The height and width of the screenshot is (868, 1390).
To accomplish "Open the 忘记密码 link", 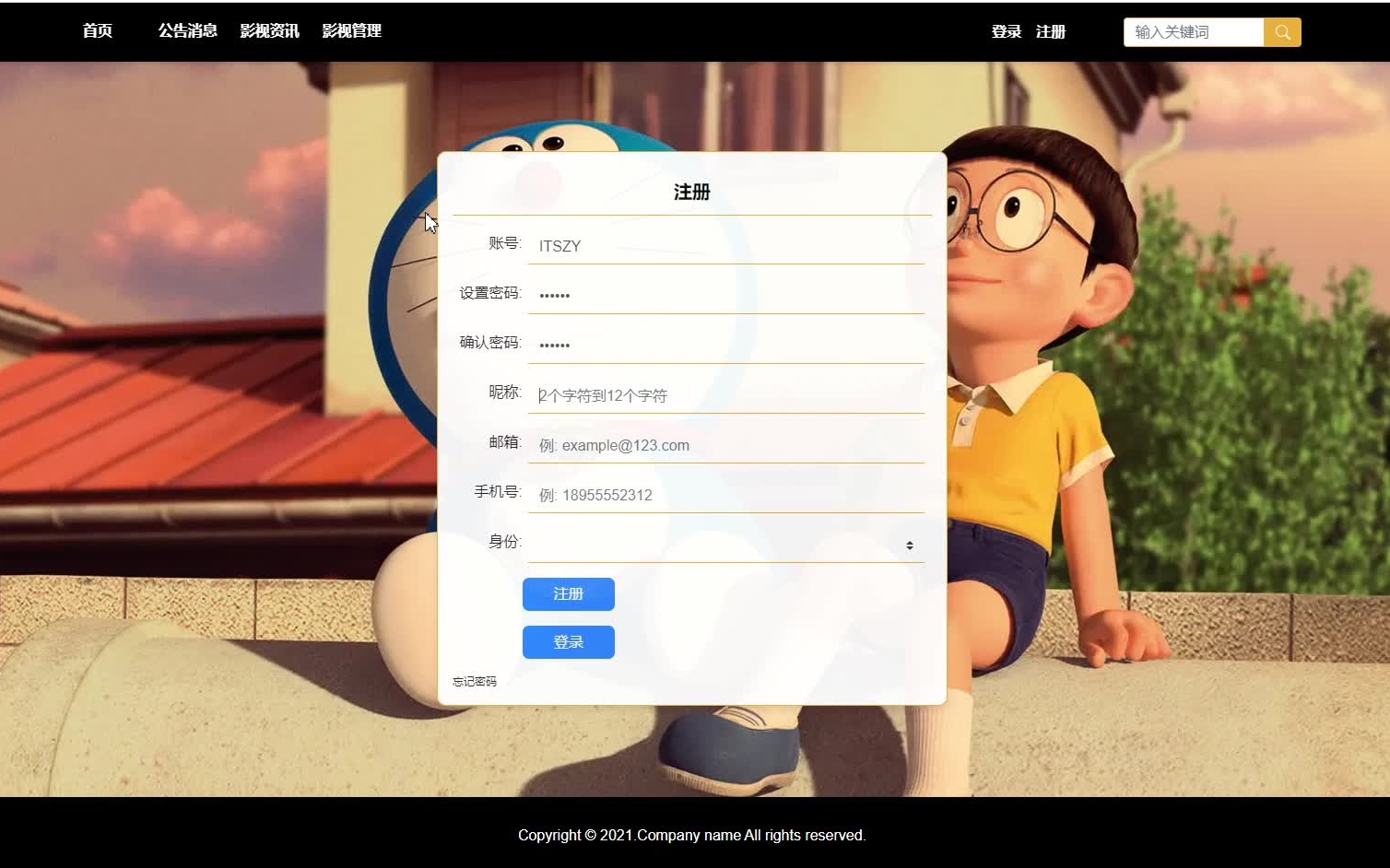I will (475, 682).
